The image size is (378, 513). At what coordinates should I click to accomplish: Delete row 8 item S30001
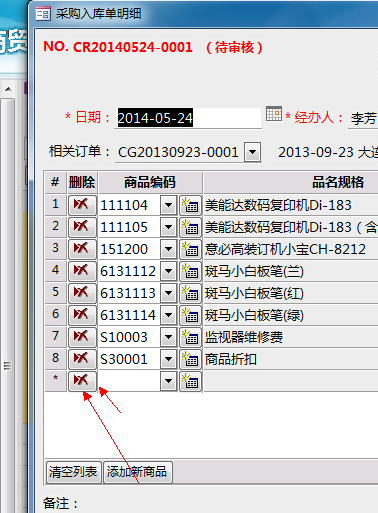(x=82, y=359)
